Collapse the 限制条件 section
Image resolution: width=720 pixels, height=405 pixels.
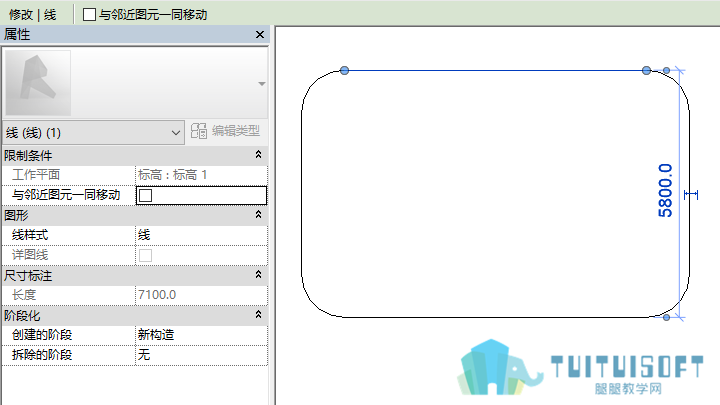coord(259,155)
